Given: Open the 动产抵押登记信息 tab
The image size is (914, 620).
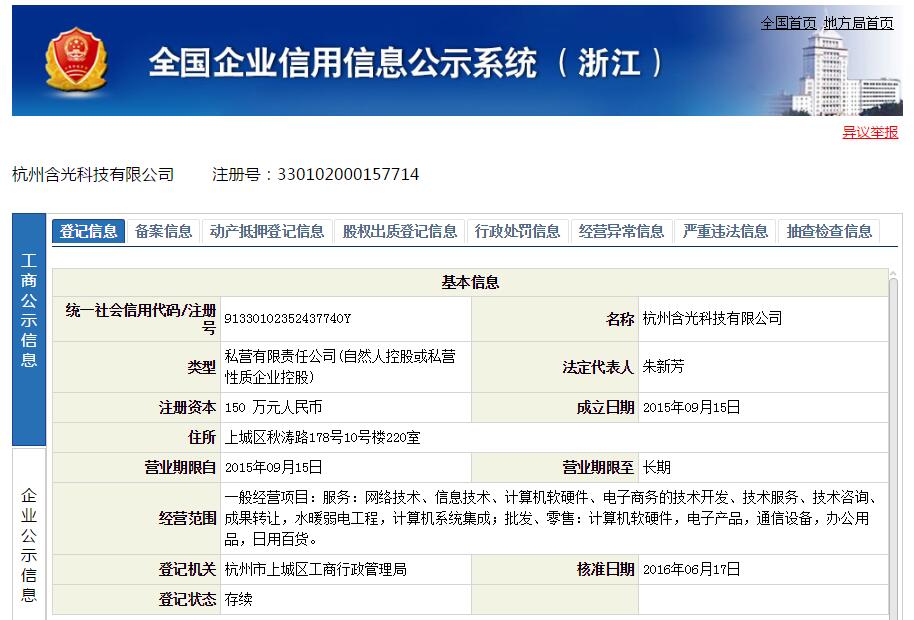Looking at the screenshot, I should click(x=267, y=231).
